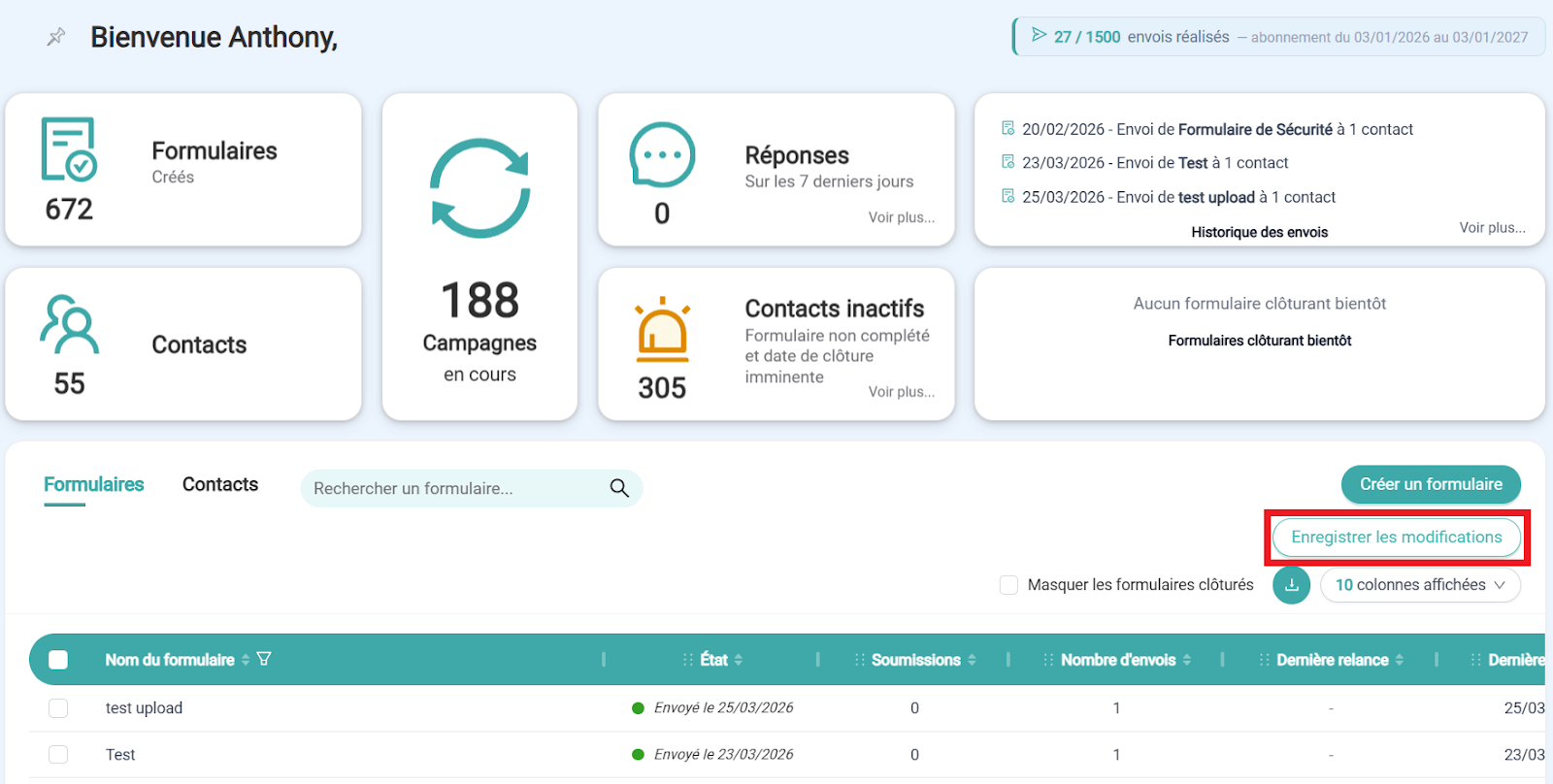Screen dimensions: 1553x784
Task: Click the pin icon beside Bienvenue Anthony
Action: point(56,37)
